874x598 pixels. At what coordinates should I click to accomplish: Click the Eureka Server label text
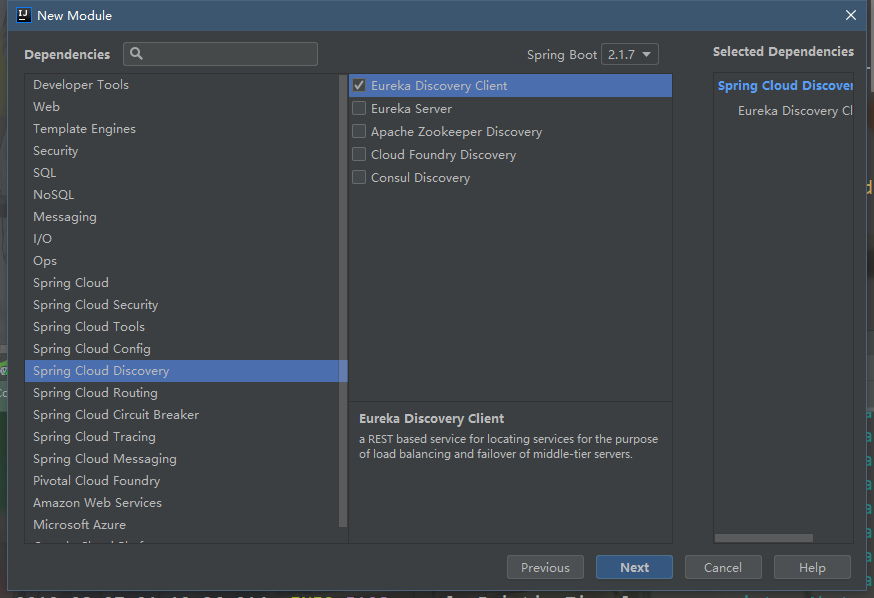point(411,109)
